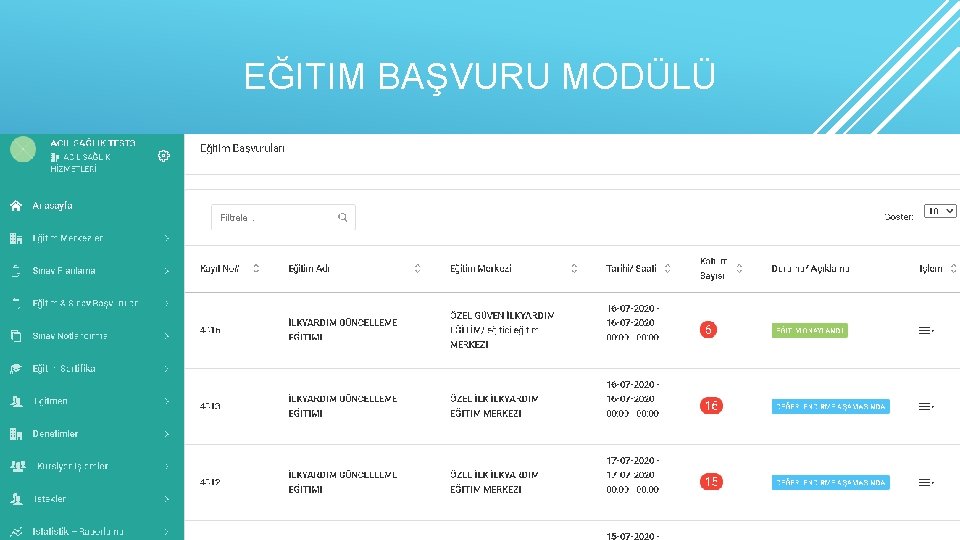This screenshot has width=960, height=540.
Task: Sort by Katılım Sayısı column arrows
Action: [x=739, y=268]
